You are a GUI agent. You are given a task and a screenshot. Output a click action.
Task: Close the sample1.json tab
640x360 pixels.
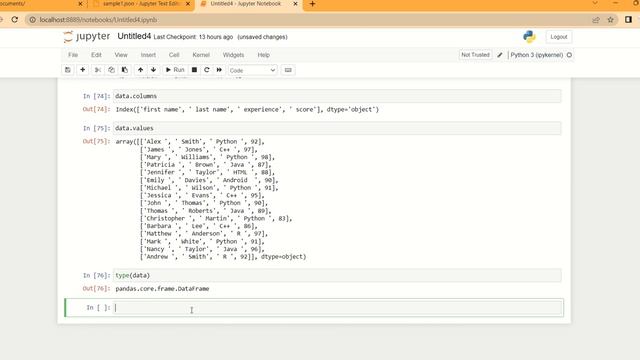coord(188,4)
